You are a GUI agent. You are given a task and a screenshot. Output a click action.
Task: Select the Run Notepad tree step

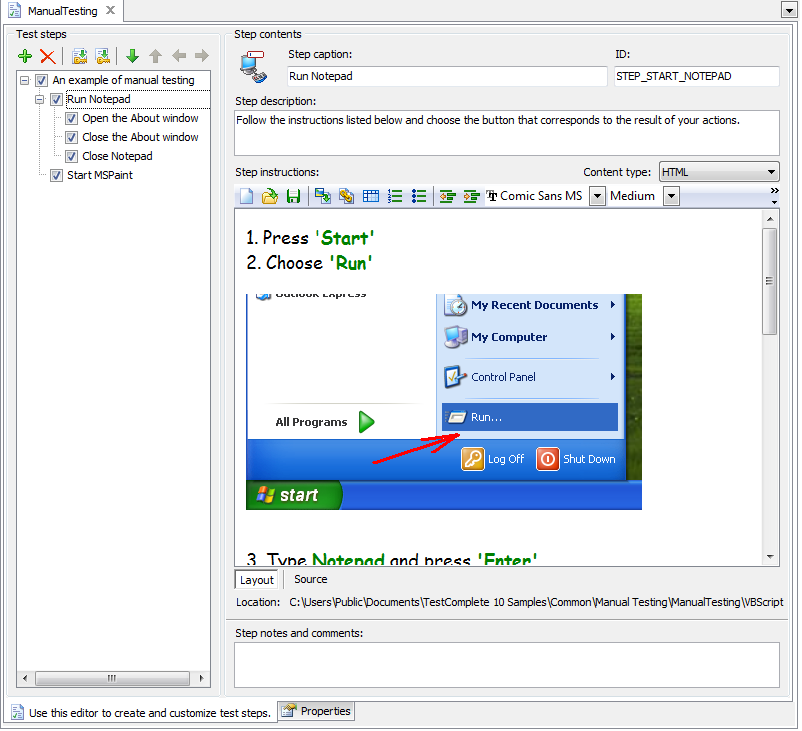tap(99, 99)
